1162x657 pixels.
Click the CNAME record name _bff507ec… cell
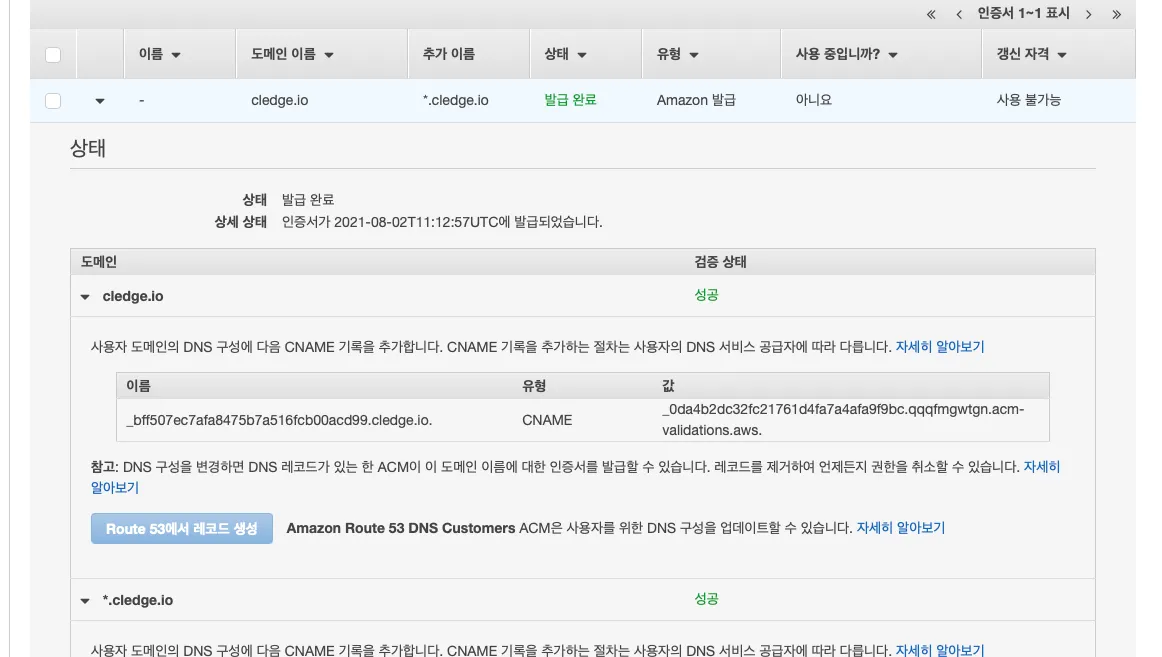(x=280, y=420)
